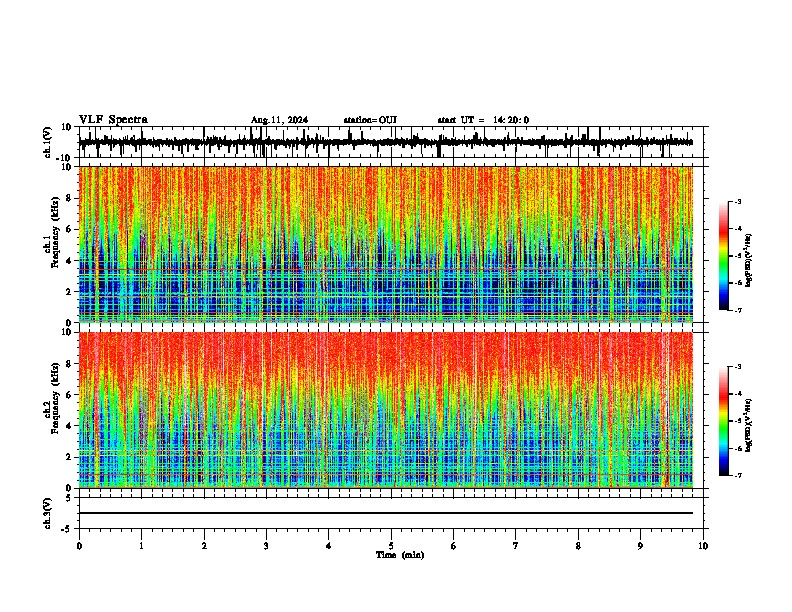792x612 pixels.
Task: Click the time axis tick label "10"
Action: [x=703, y=546]
